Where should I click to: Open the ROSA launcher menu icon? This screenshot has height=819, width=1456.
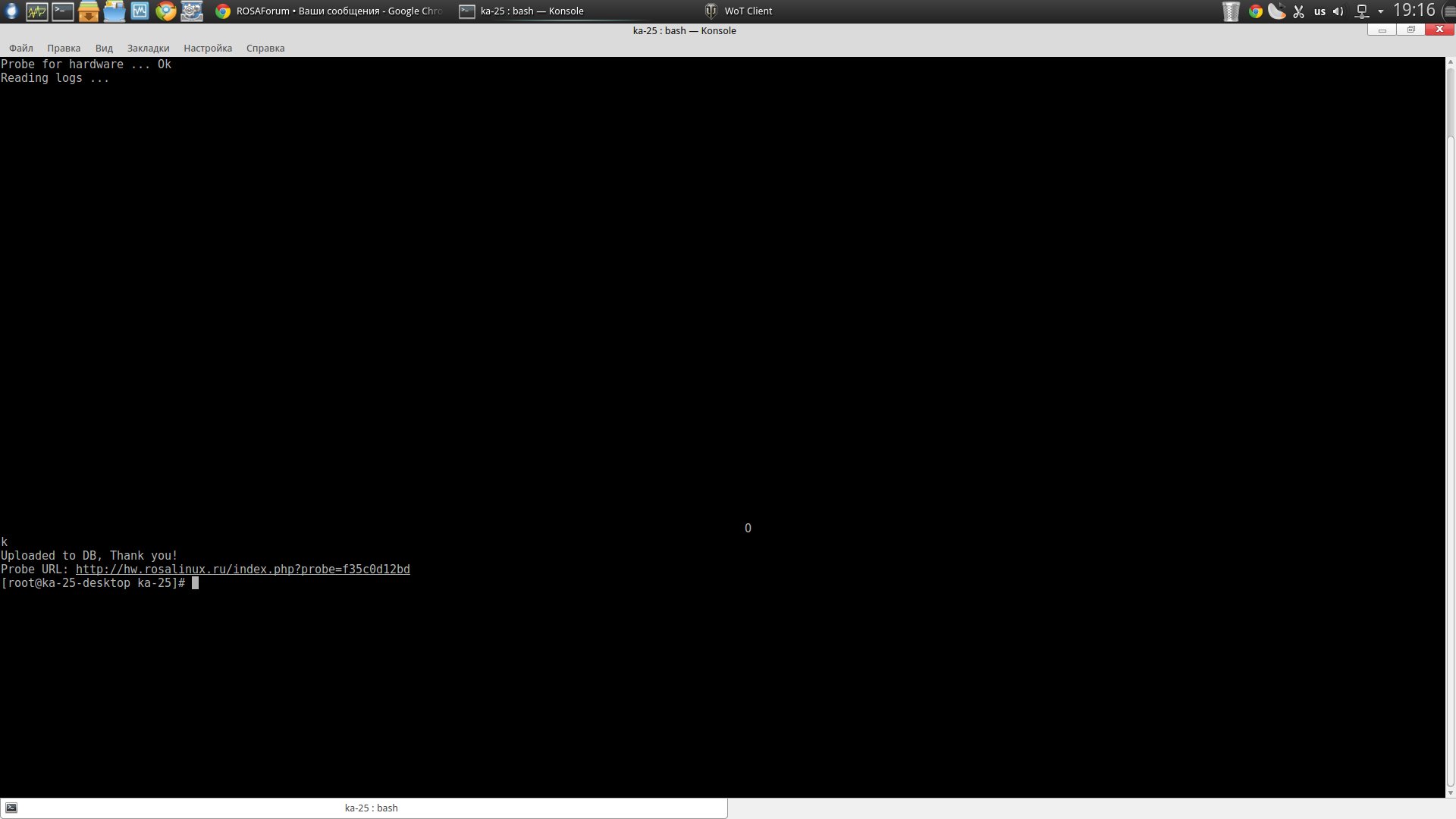click(11, 11)
